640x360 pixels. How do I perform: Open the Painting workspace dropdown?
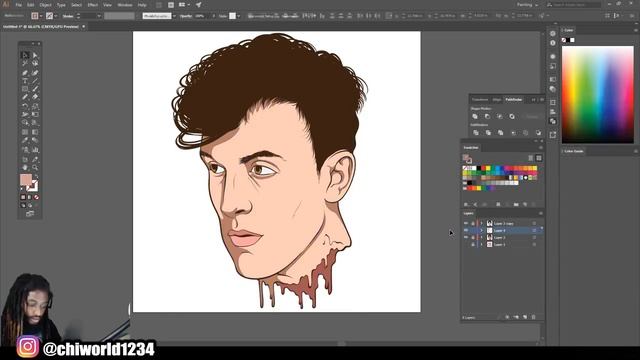coord(527,5)
